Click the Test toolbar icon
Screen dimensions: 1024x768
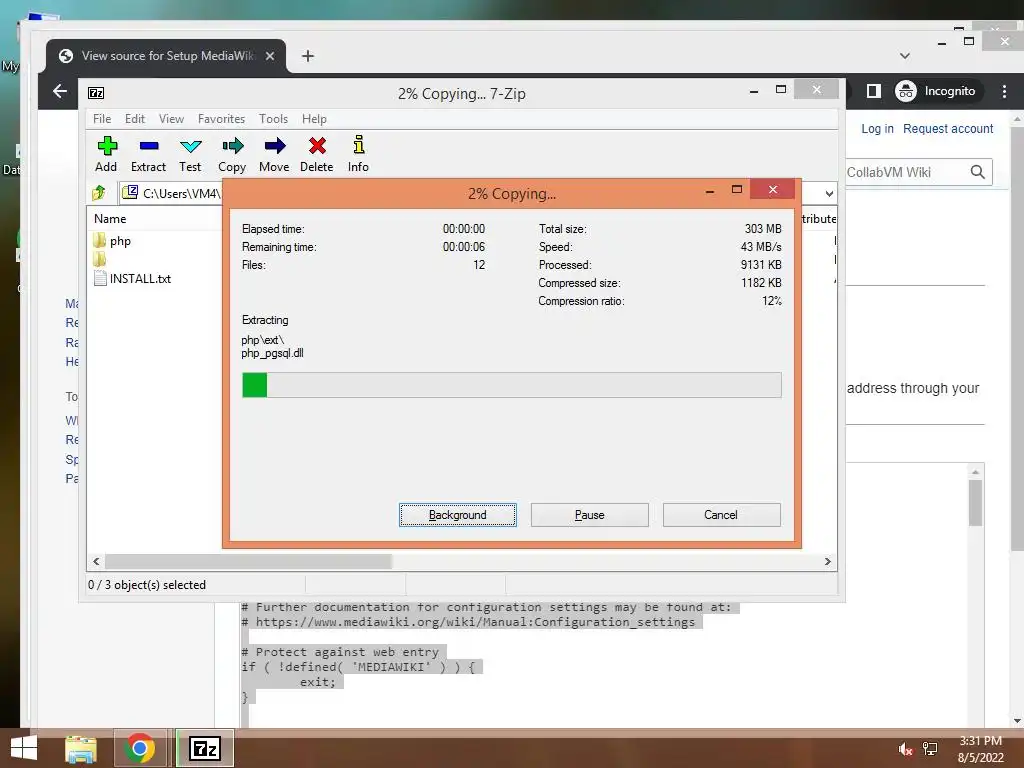(191, 146)
